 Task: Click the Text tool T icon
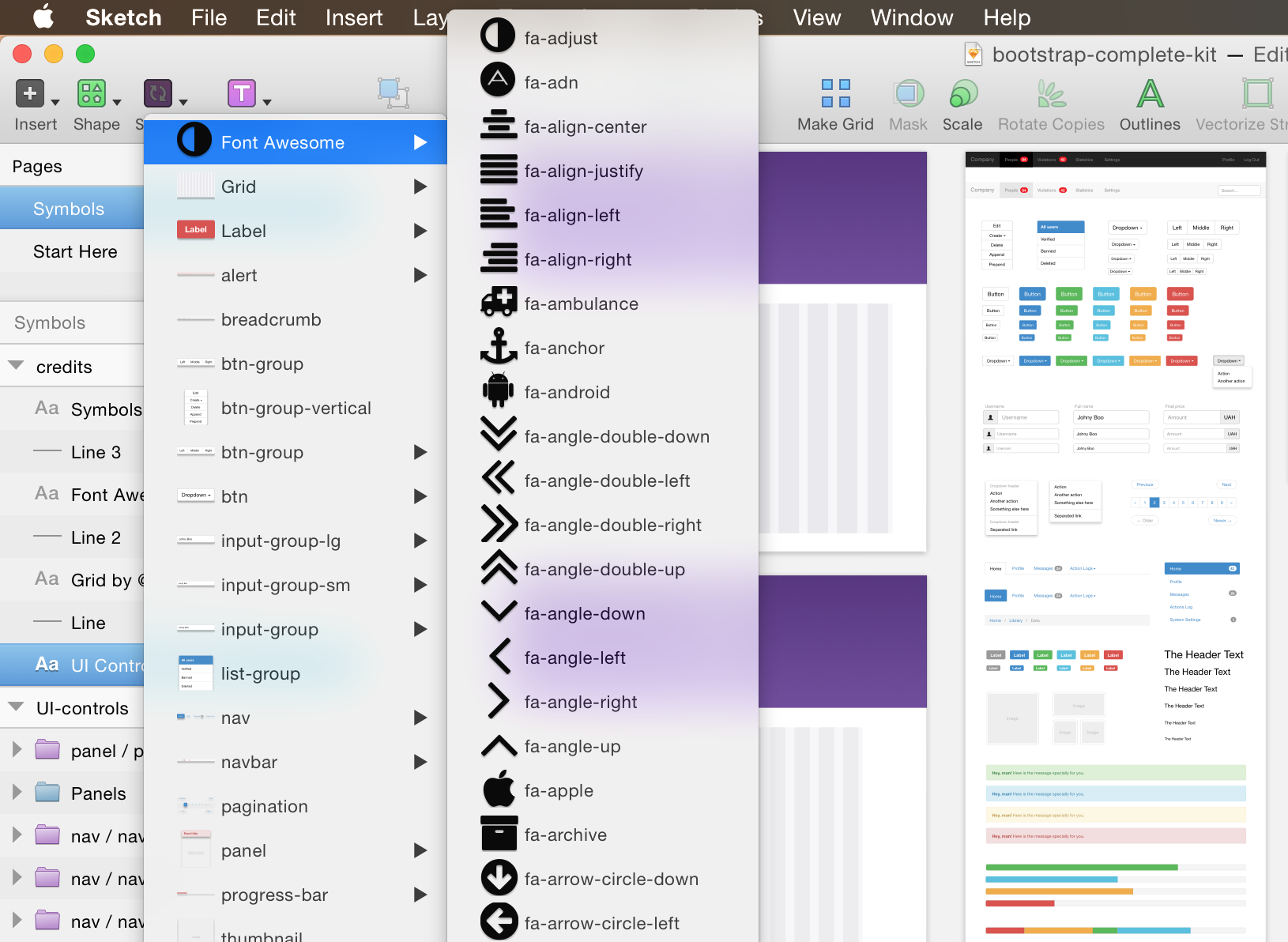[x=242, y=93]
